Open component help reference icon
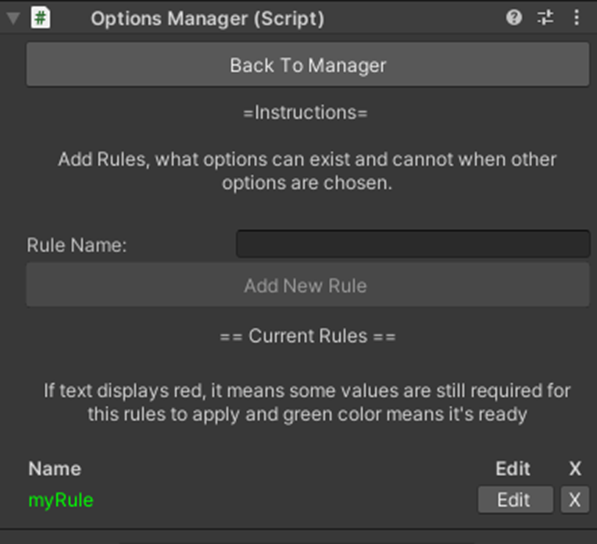This screenshot has height=544, width=597. 514,18
